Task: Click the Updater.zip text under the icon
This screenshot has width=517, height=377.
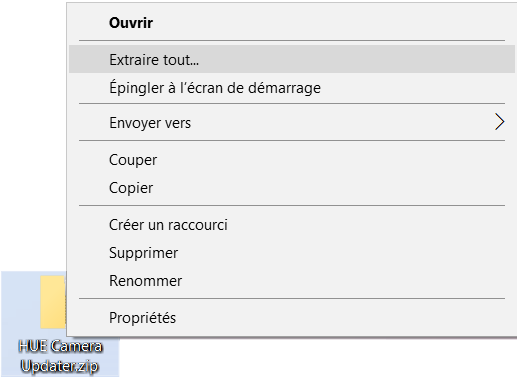Action: [x=59, y=366]
